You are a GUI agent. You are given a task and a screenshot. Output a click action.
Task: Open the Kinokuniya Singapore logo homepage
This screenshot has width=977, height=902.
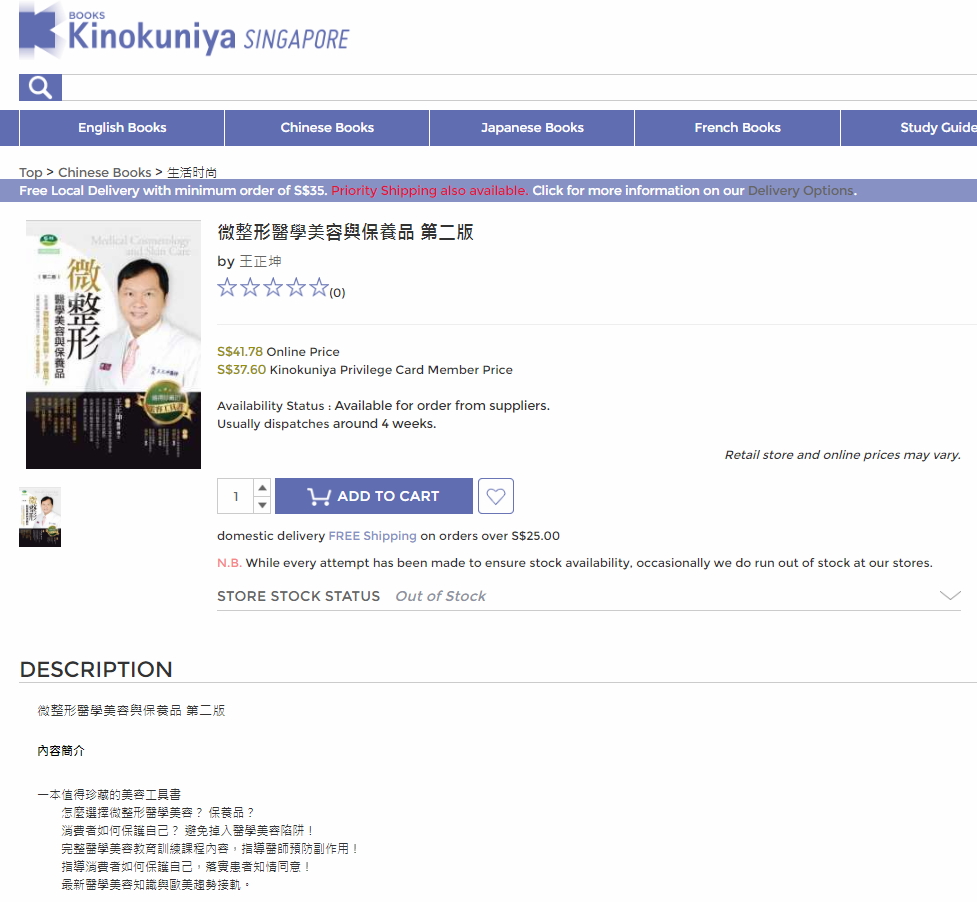tap(184, 31)
